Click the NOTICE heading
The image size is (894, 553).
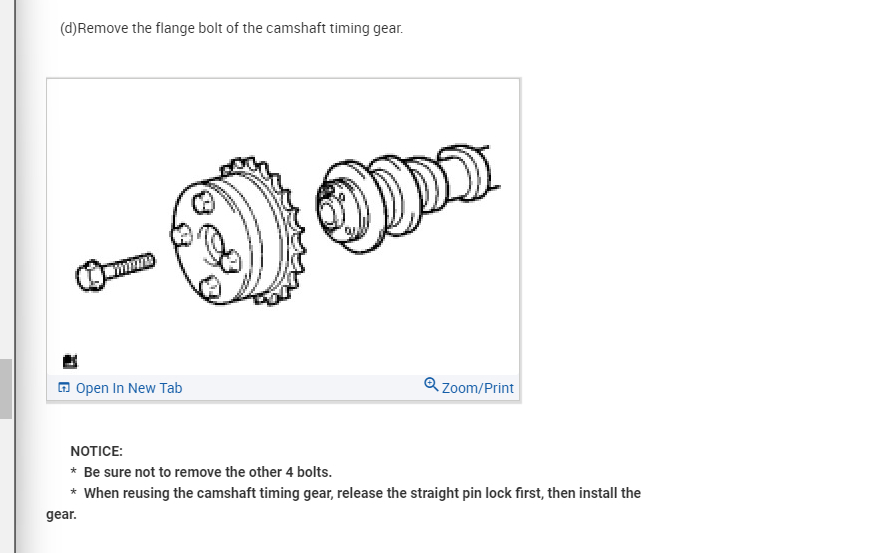96,451
